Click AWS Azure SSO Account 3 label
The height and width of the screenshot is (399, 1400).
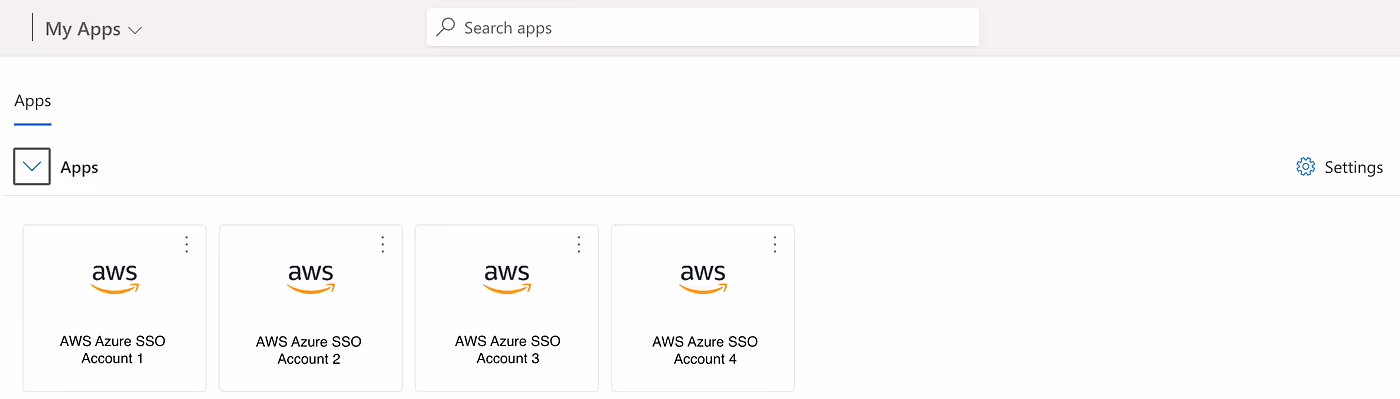508,350
